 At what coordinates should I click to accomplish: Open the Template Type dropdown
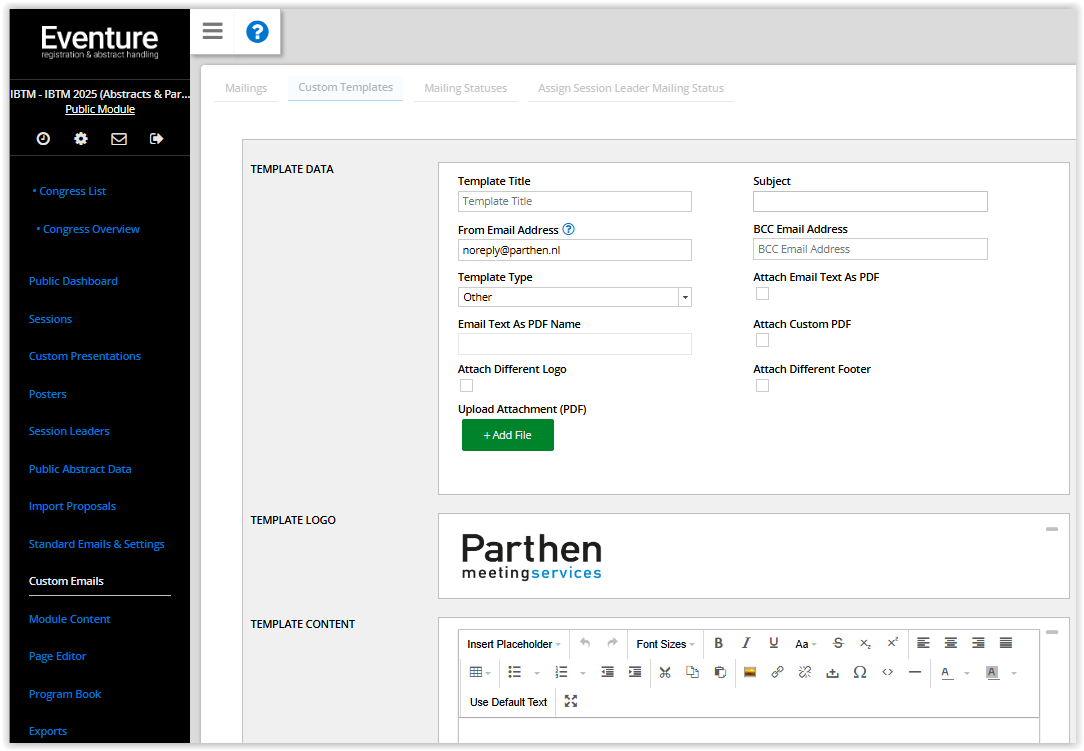[574, 297]
